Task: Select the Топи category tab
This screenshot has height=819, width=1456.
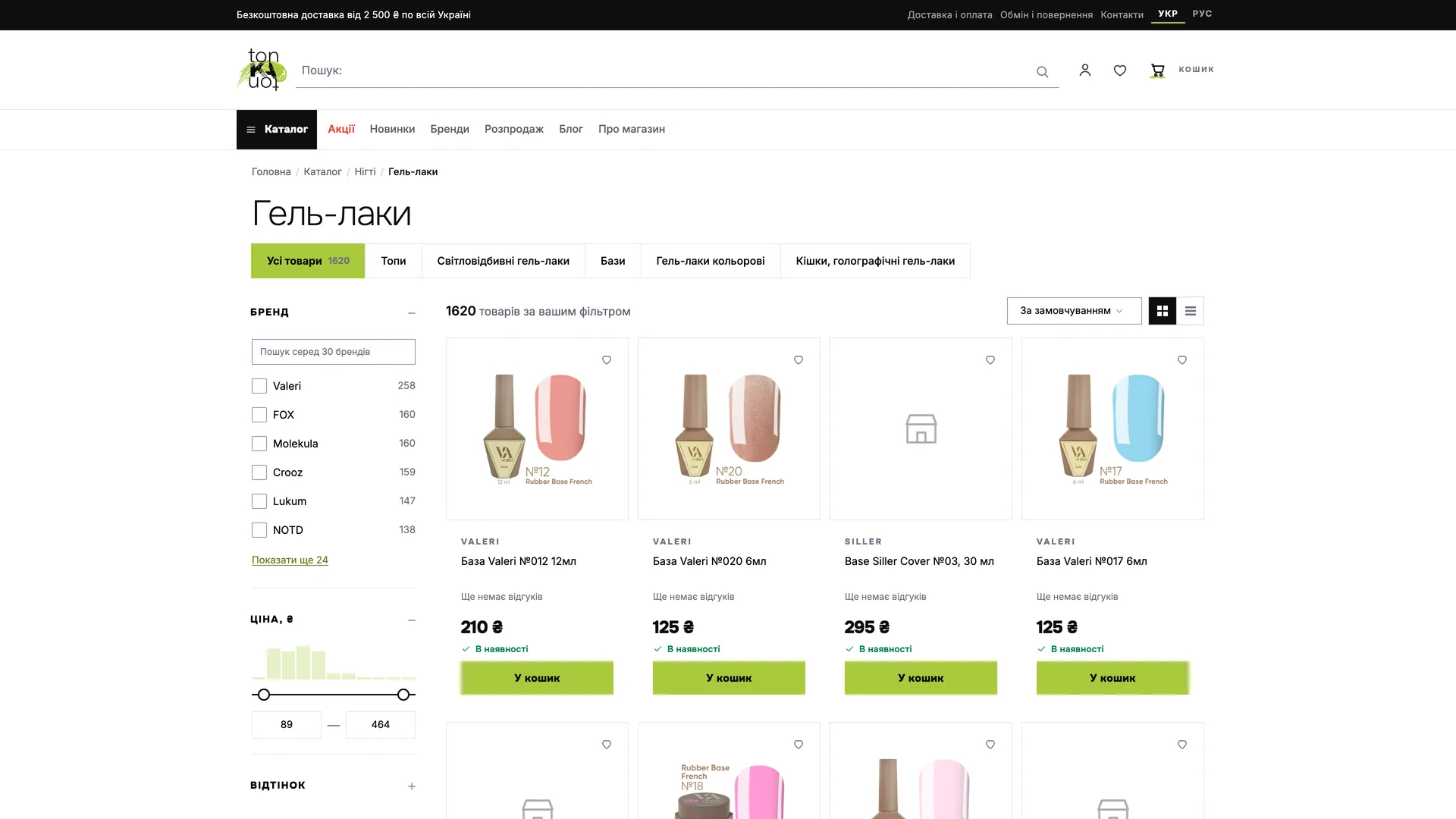Action: (x=393, y=261)
